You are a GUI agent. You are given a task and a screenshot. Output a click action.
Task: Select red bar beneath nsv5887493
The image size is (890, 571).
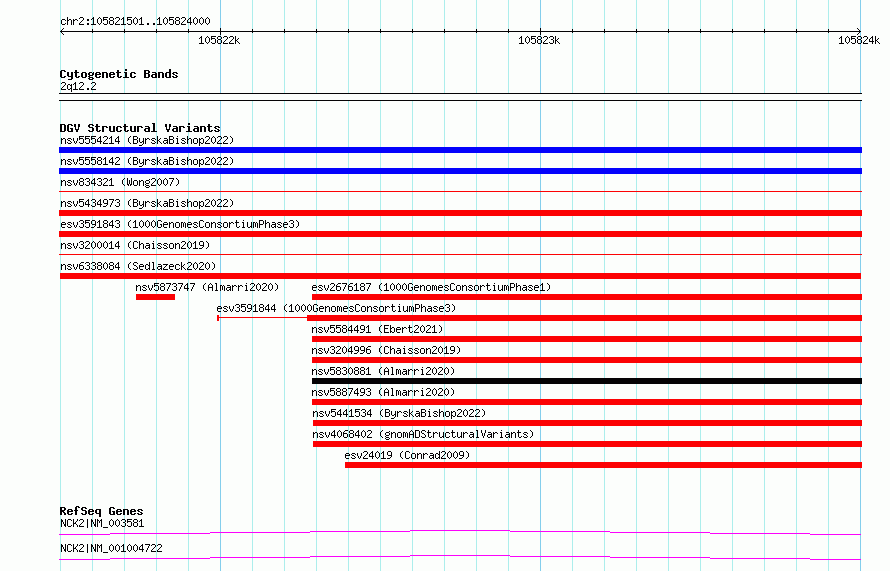[x=587, y=402]
